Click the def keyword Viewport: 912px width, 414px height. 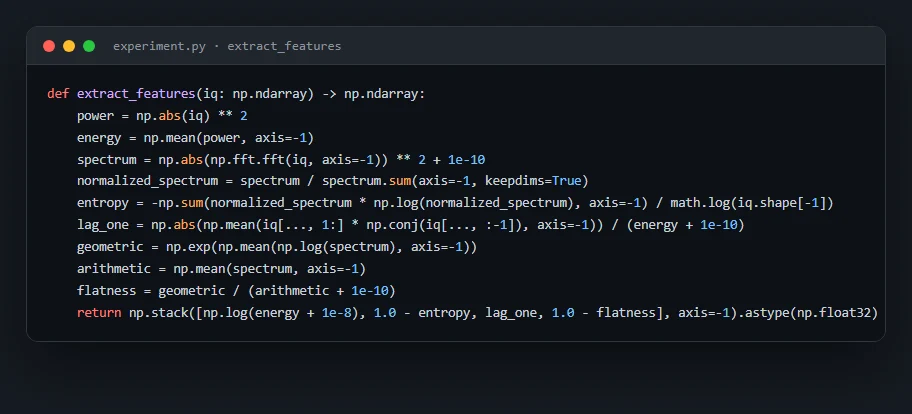tap(58, 94)
